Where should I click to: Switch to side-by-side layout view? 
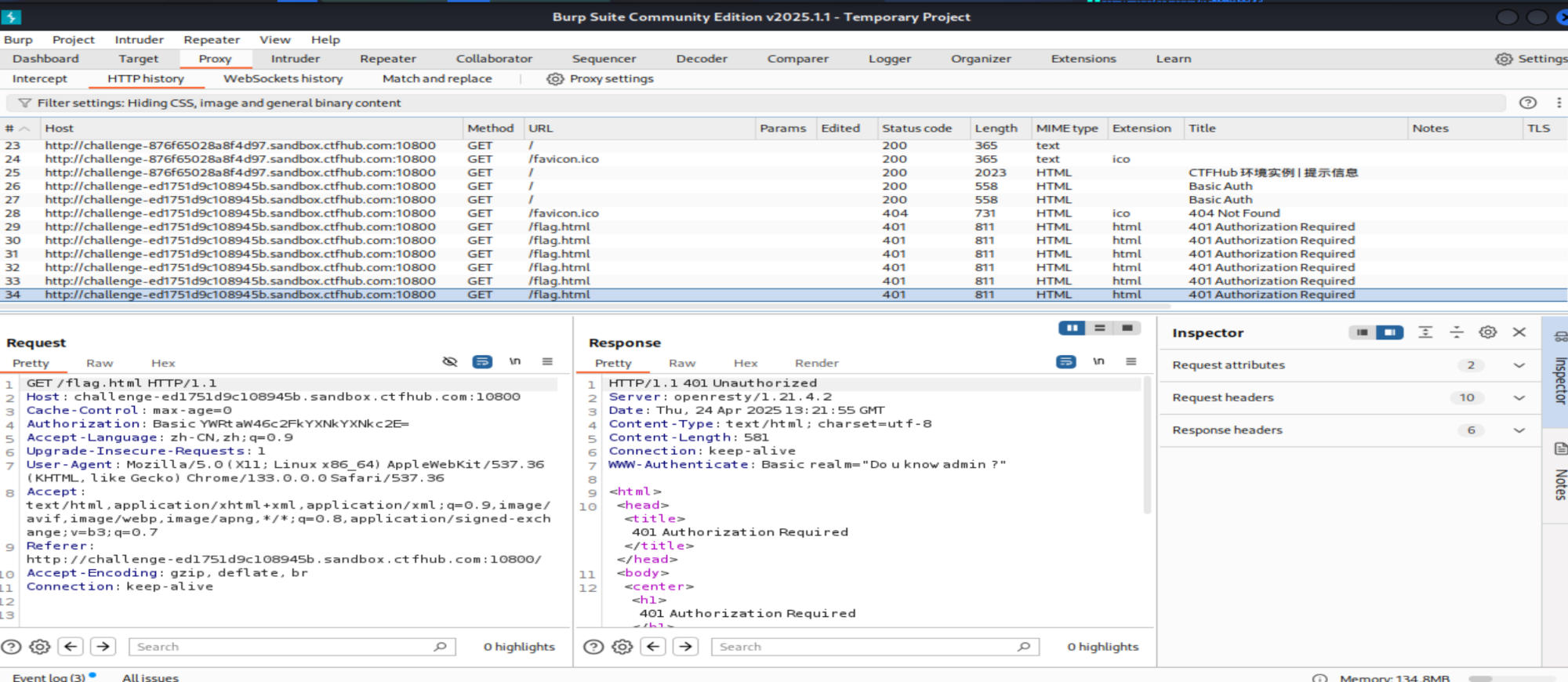pos(1071,328)
